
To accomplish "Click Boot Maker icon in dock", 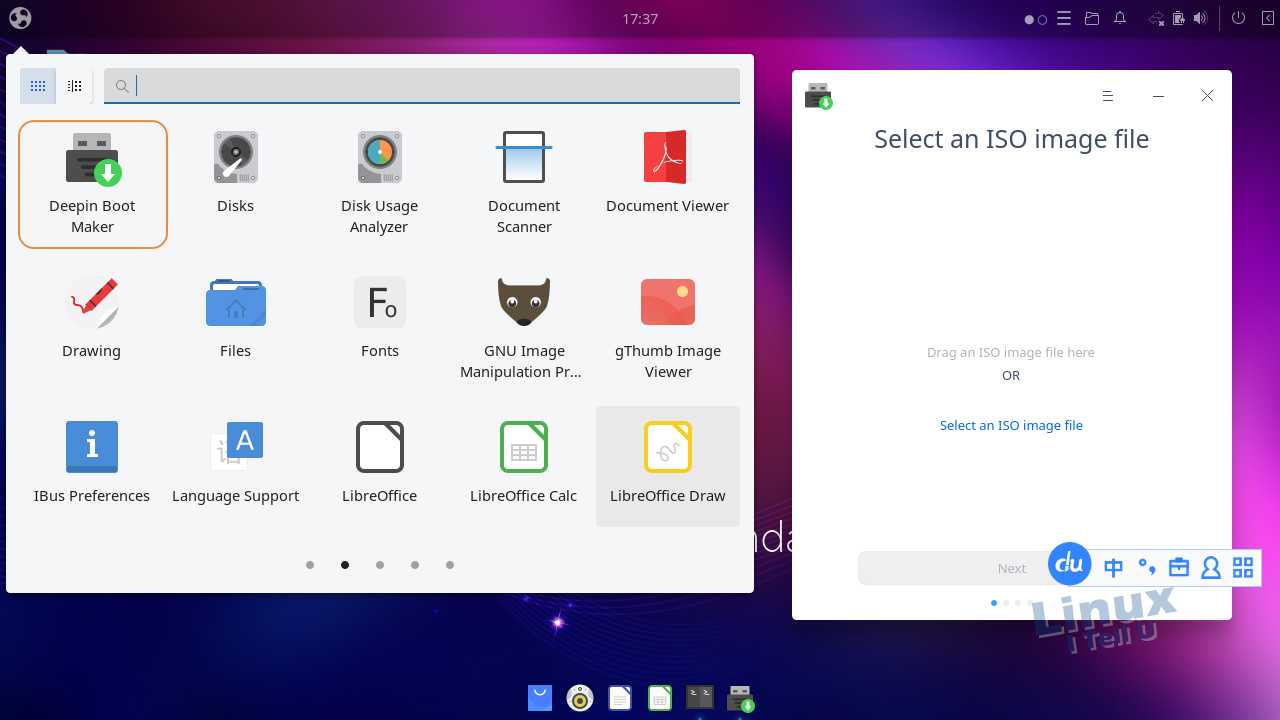I will (741, 697).
